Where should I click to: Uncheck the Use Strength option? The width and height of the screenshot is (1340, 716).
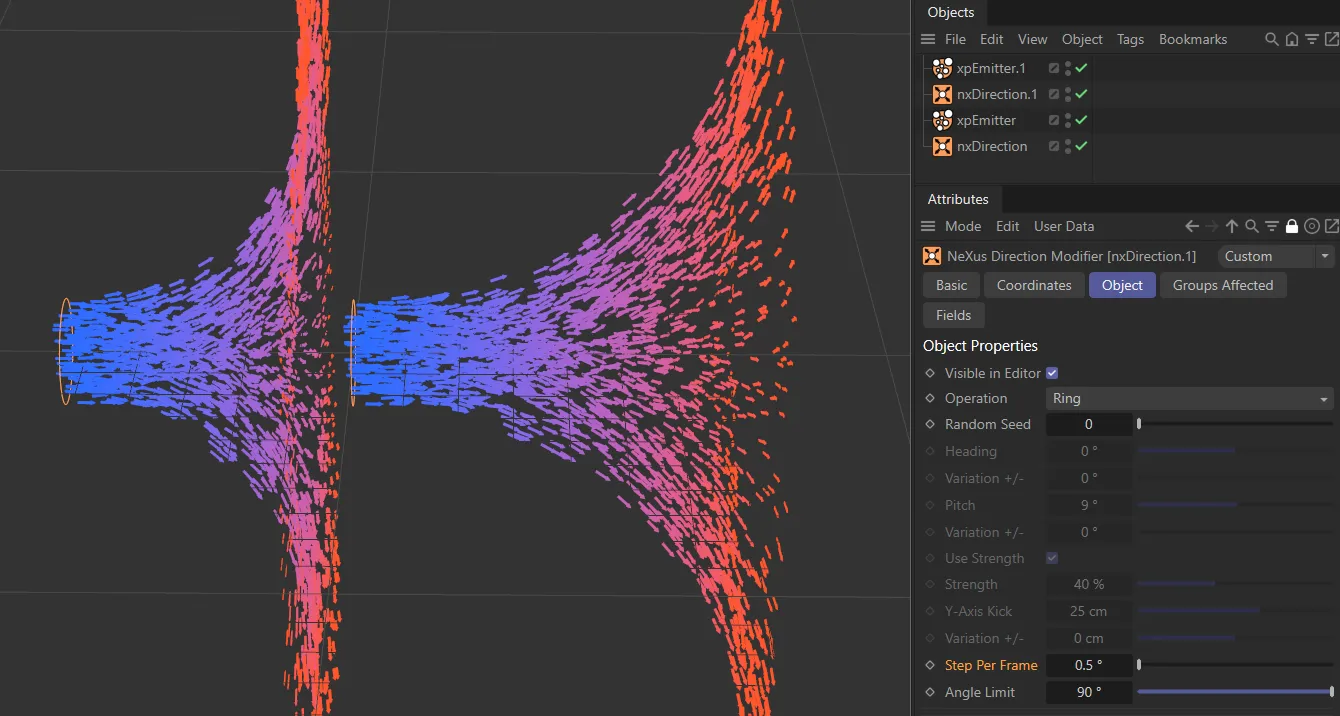(x=1052, y=558)
